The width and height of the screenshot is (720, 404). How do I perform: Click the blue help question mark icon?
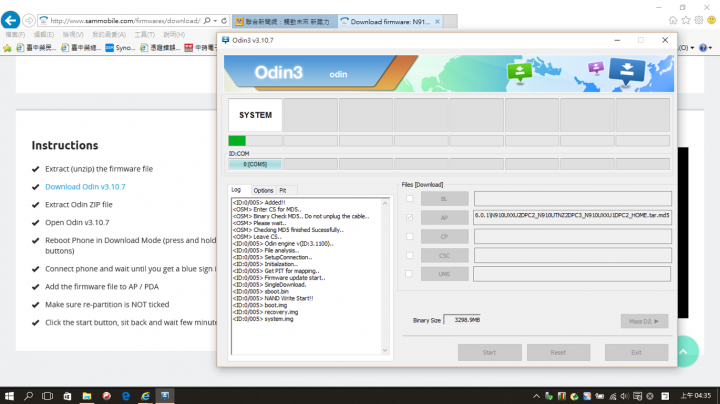pyautogui.click(x=703, y=48)
